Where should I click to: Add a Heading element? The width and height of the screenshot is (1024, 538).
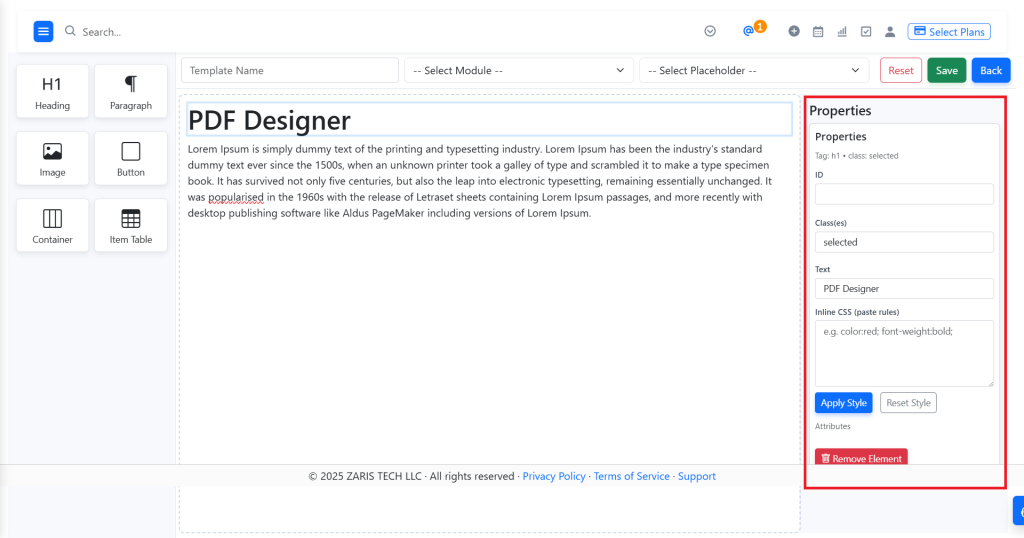tap(52, 91)
